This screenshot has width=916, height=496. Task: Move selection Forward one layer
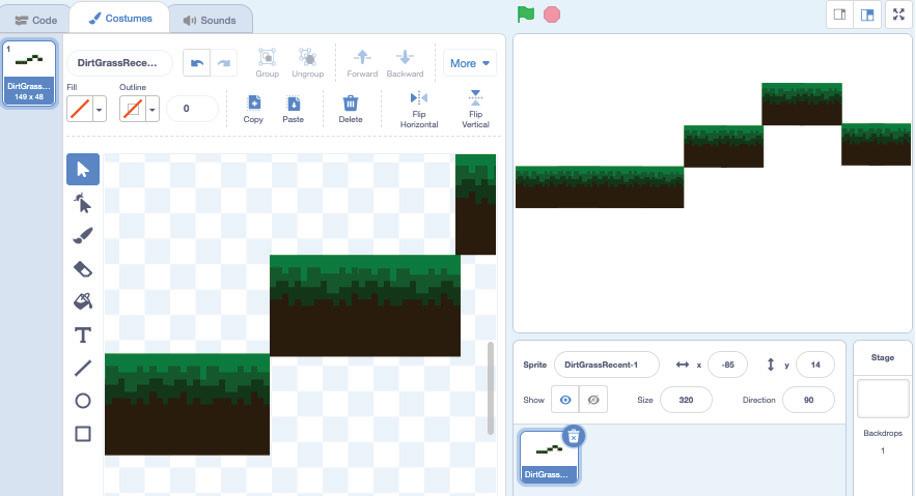[362, 63]
